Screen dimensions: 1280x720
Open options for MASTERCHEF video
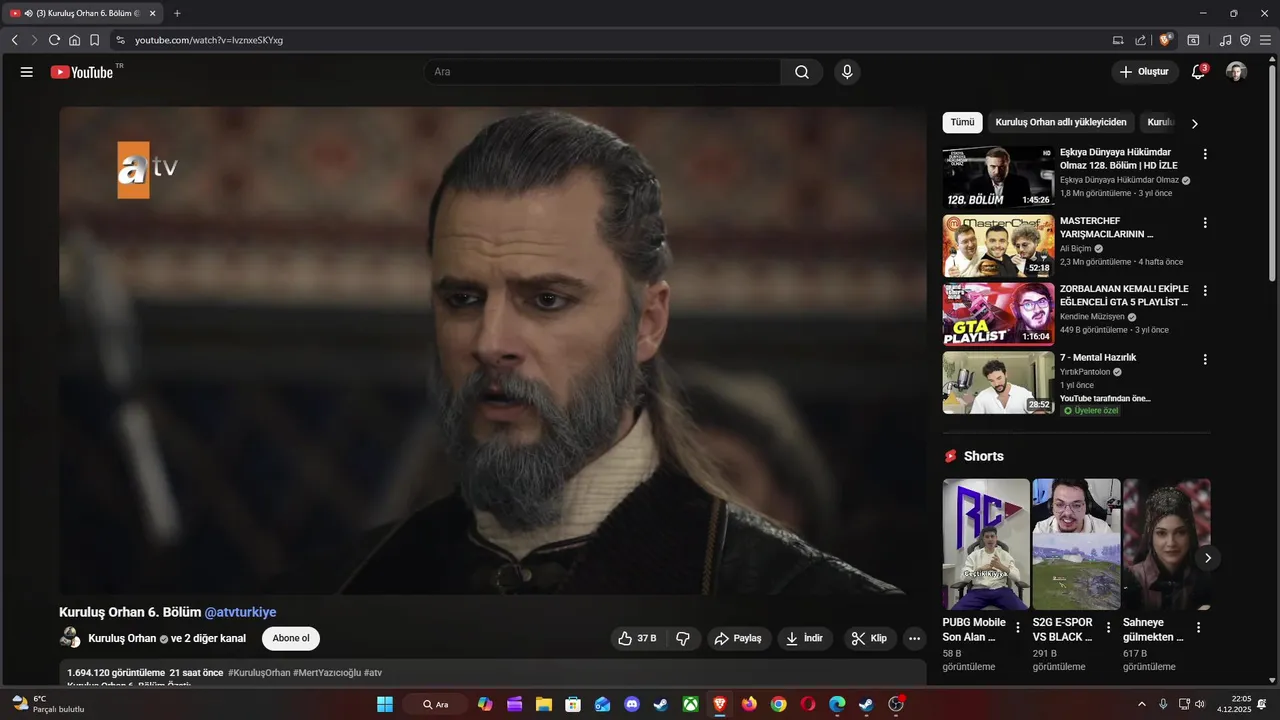coord(1205,222)
